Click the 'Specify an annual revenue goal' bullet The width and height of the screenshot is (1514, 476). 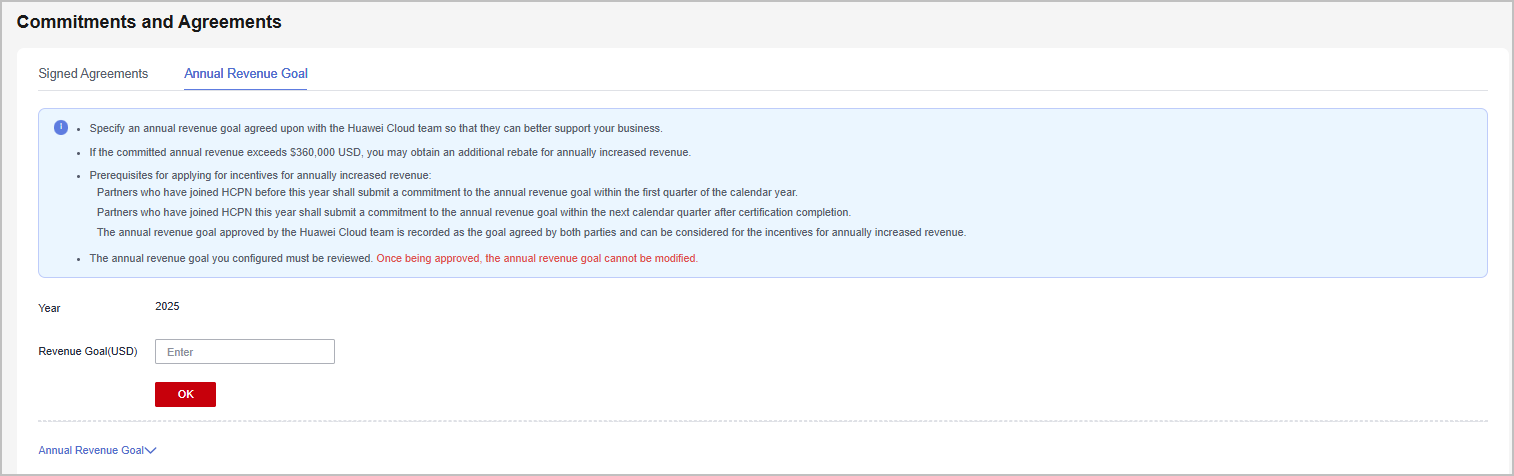tap(376, 128)
